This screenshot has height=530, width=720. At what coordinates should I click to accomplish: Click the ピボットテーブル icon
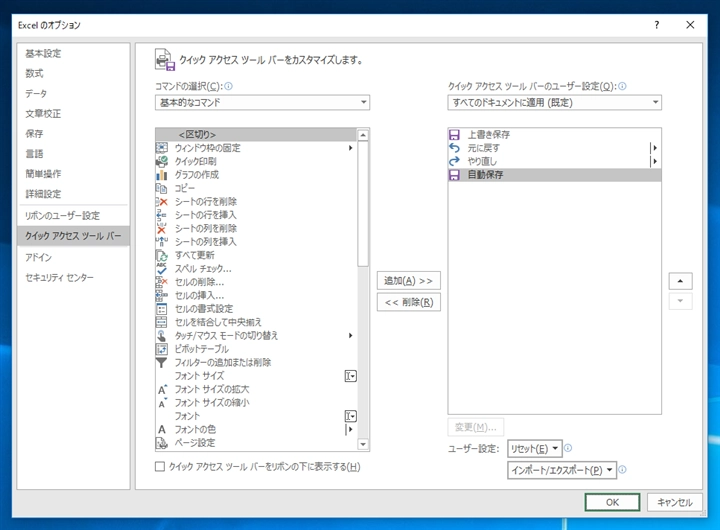[x=162, y=349]
